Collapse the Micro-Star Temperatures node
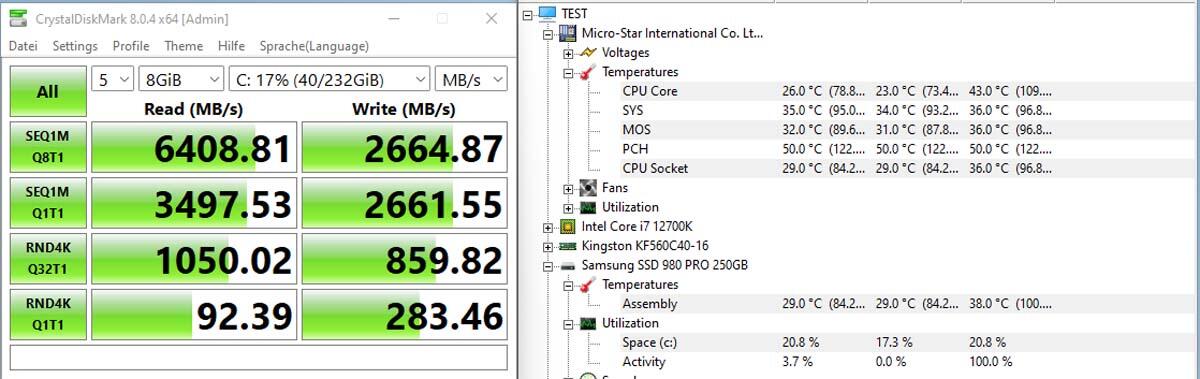The width and height of the screenshot is (1200, 379). 568,72
